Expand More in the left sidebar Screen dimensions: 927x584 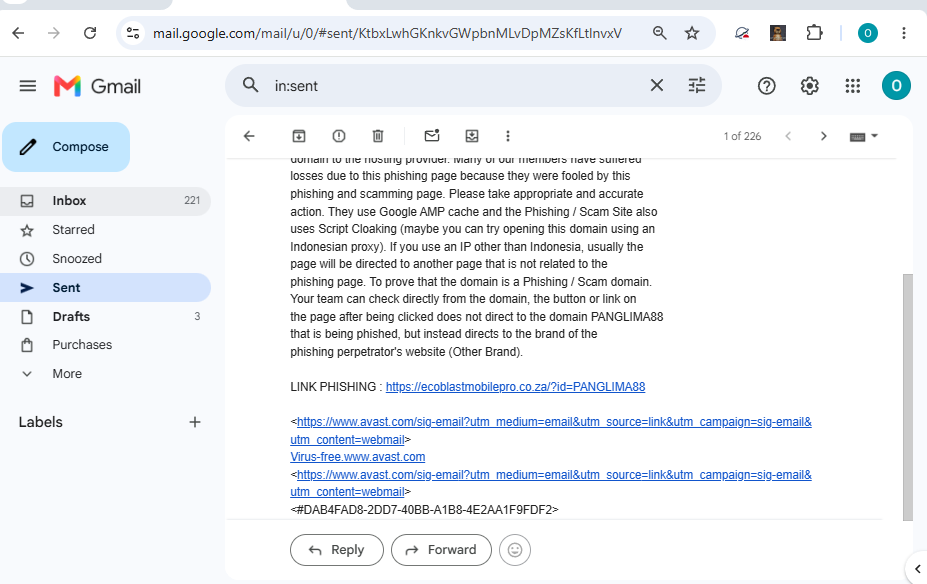67,374
